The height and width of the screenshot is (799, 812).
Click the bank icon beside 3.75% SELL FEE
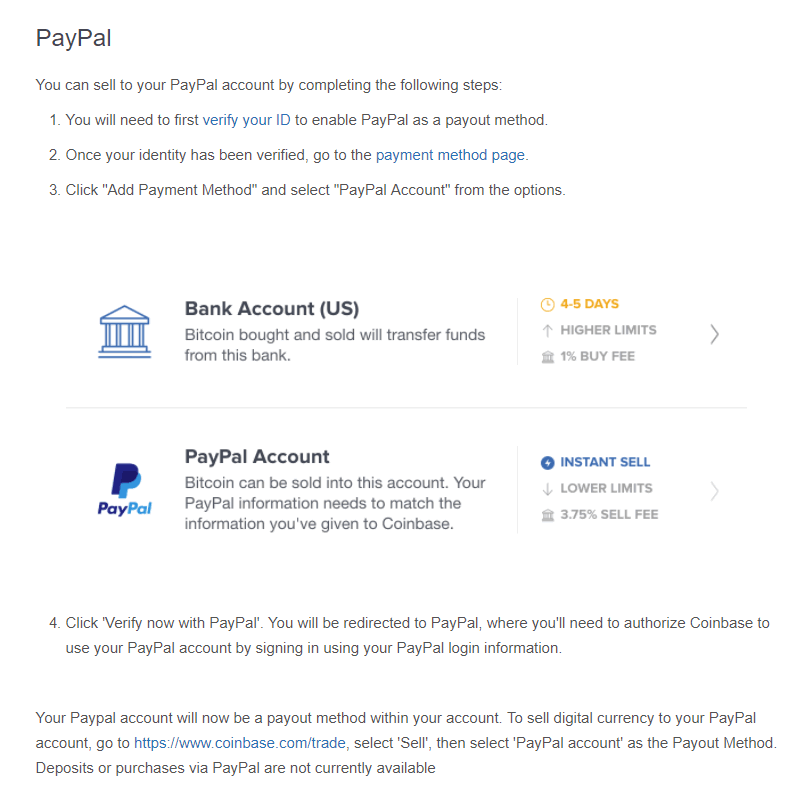point(547,515)
